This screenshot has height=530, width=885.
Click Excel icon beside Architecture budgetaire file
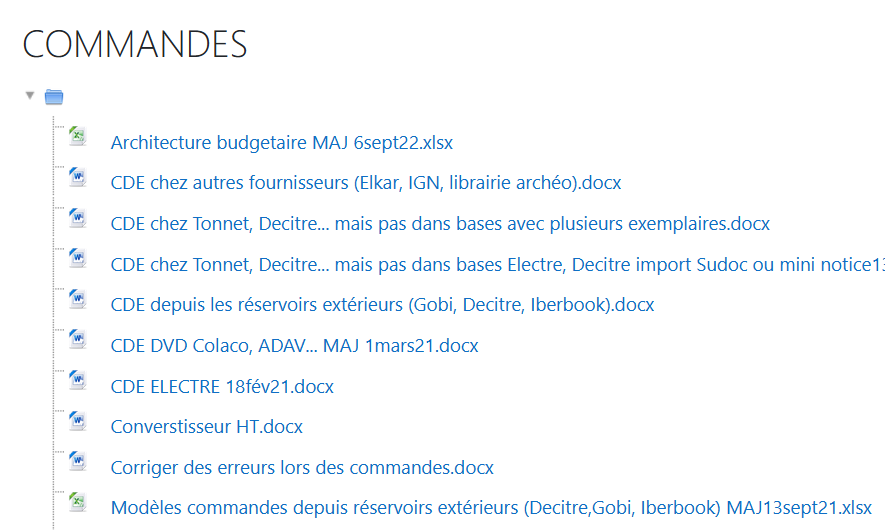click(x=78, y=137)
